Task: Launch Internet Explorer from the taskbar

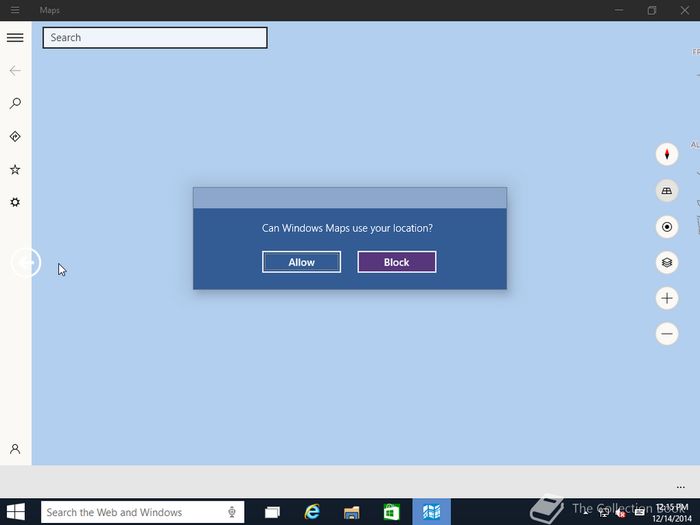Action: (x=312, y=512)
